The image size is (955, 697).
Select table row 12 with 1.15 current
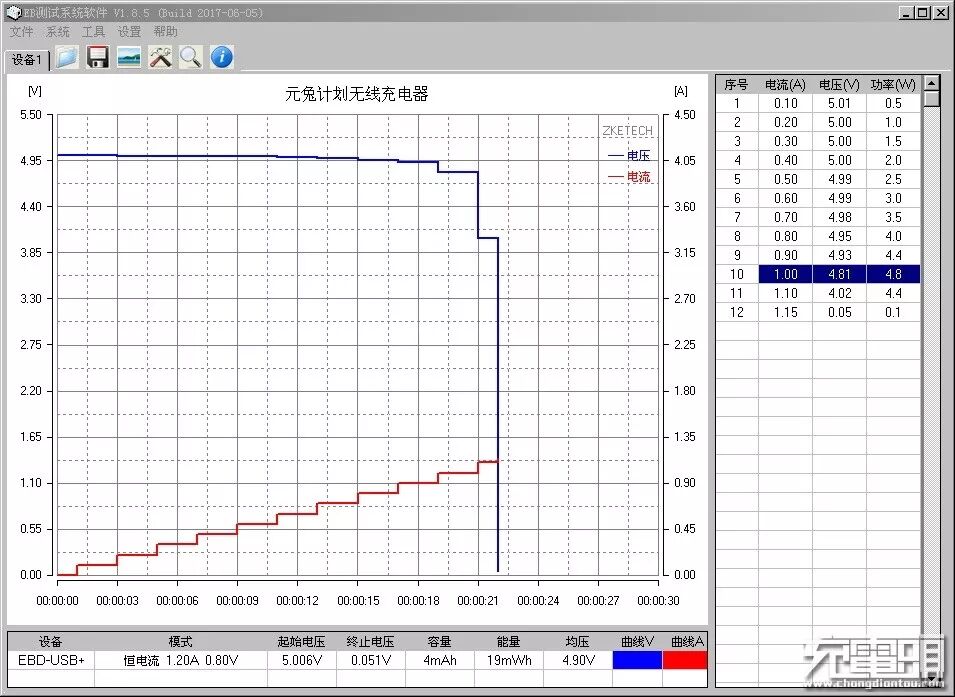click(818, 312)
